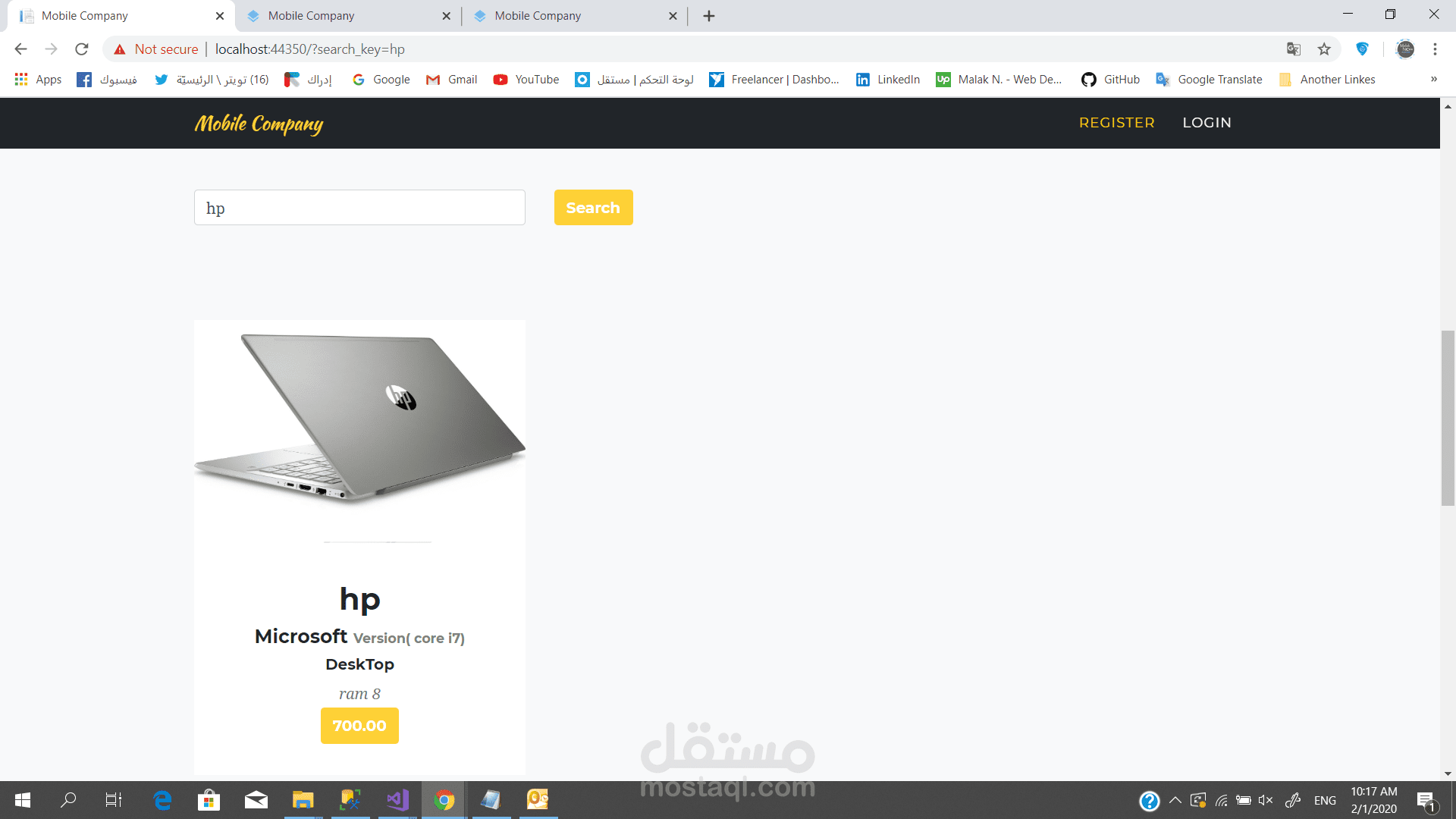This screenshot has width=1456, height=819.
Task: Show hidden system tray icons
Action: 1175,800
